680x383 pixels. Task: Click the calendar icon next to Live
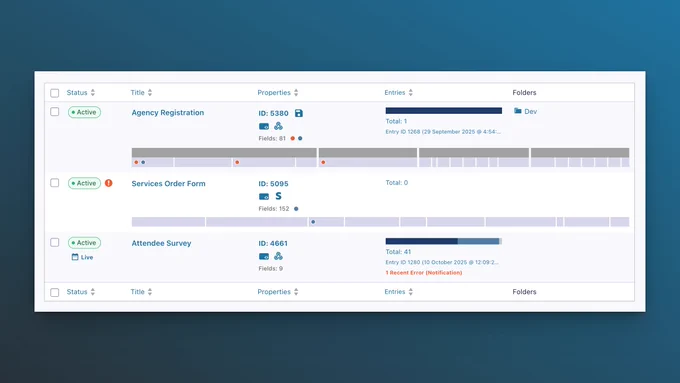tap(75, 257)
